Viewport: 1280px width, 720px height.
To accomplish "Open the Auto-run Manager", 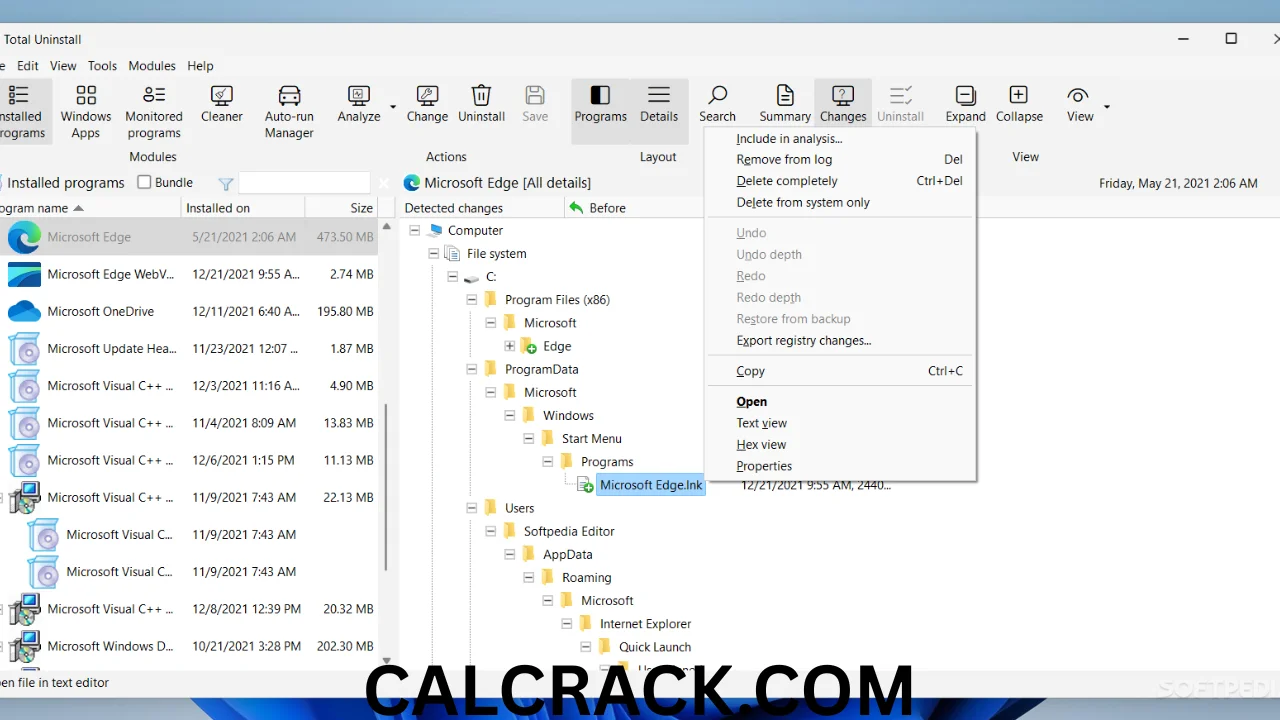I will (x=289, y=110).
